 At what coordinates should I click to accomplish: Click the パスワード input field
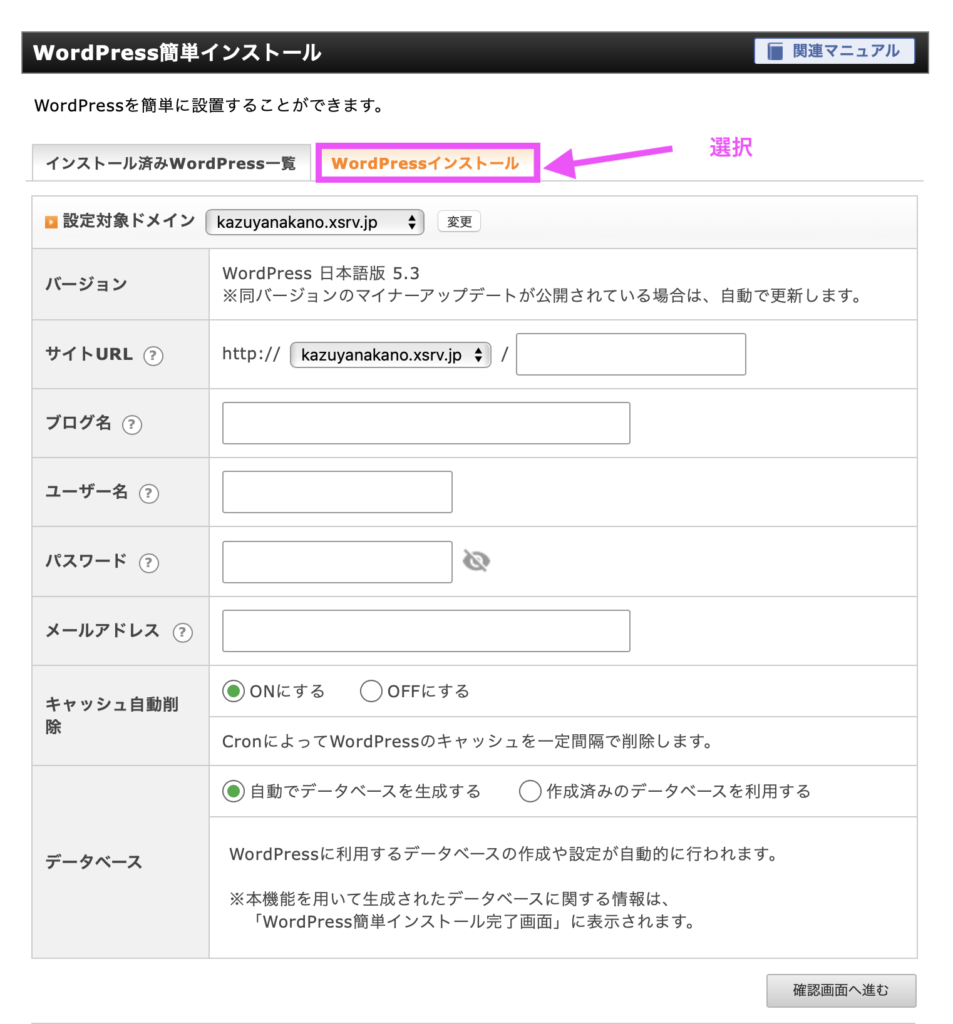[x=337, y=562]
